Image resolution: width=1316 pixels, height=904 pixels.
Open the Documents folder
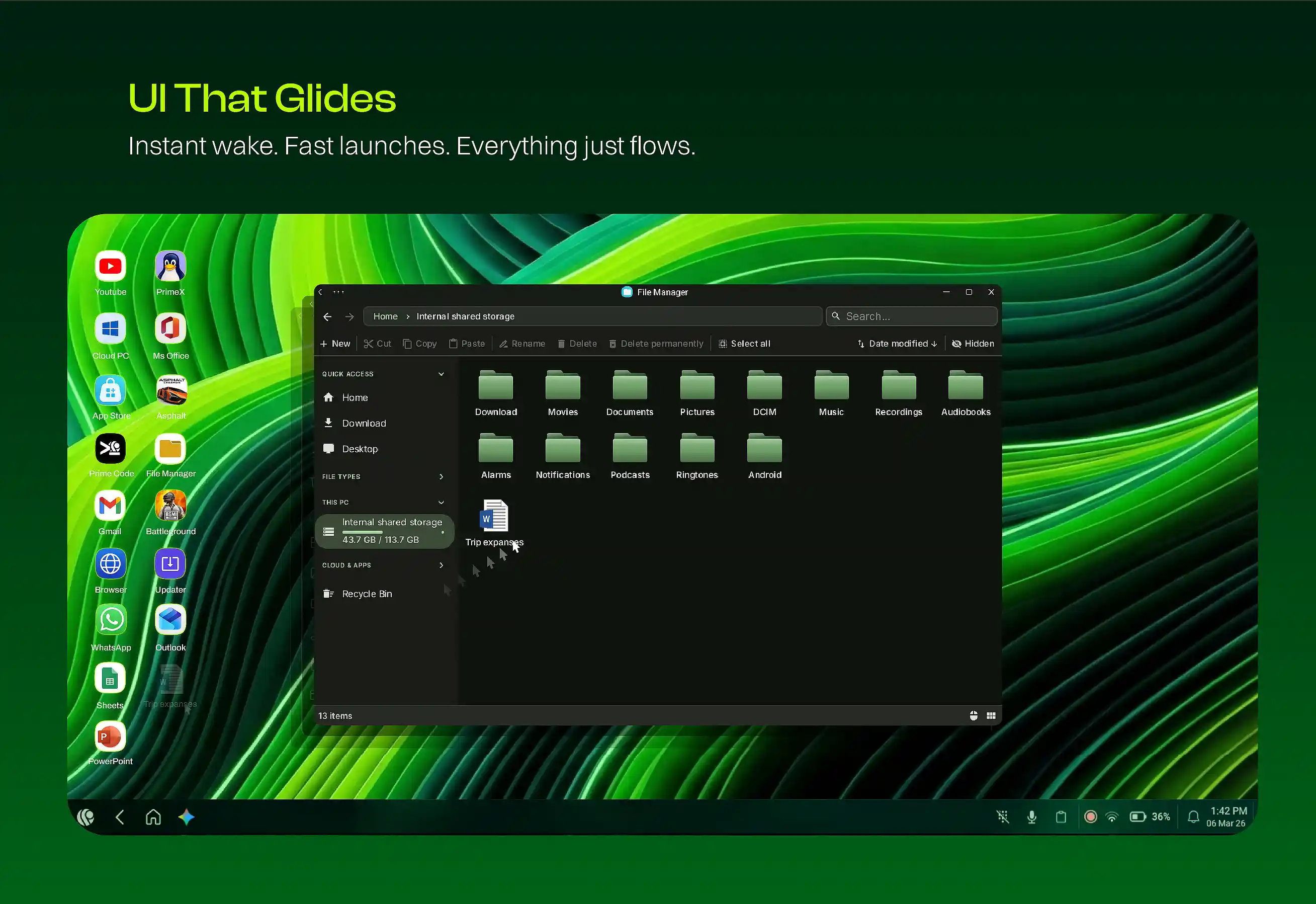coord(630,394)
